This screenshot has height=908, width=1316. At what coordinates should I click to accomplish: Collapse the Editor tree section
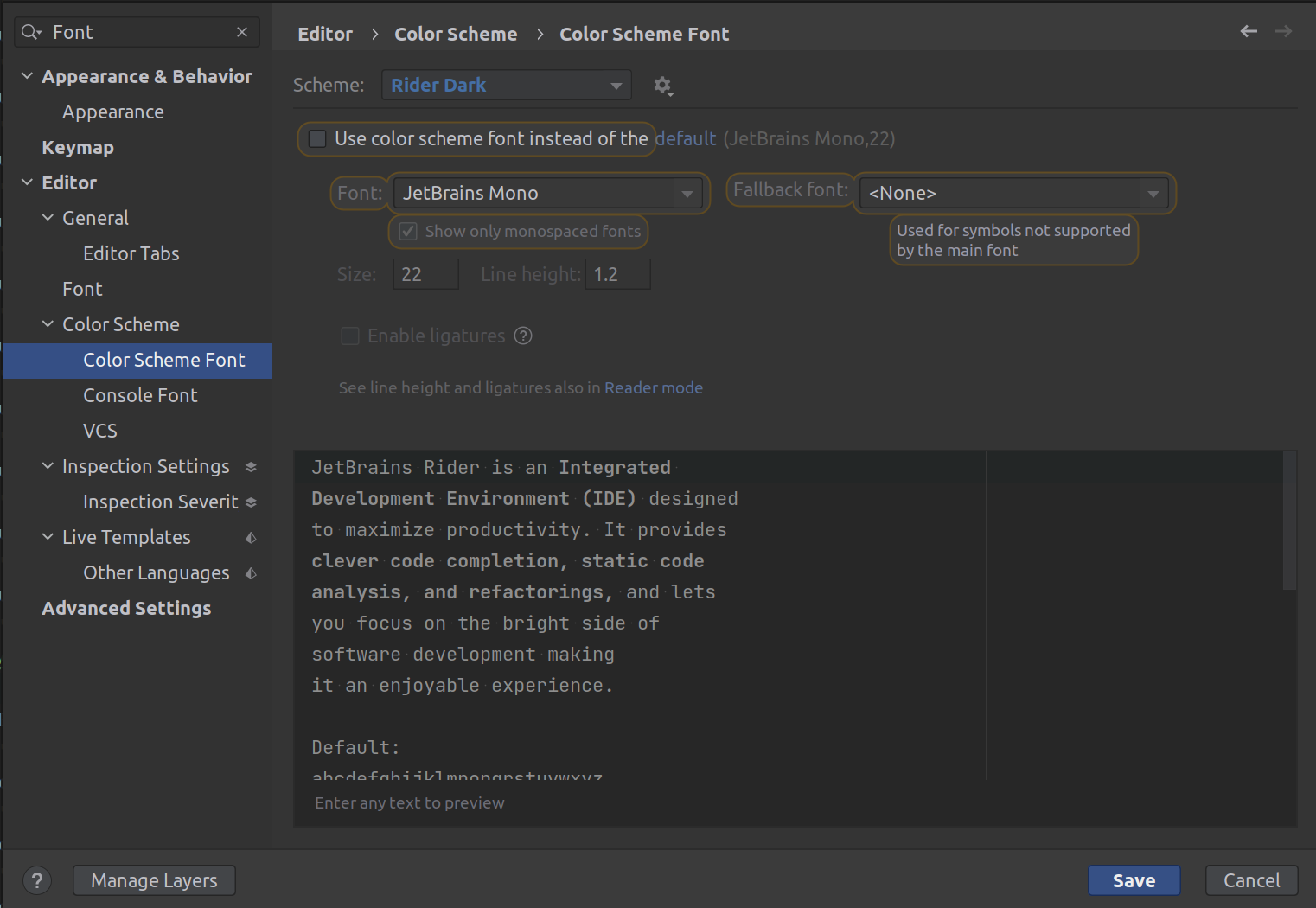click(27, 182)
